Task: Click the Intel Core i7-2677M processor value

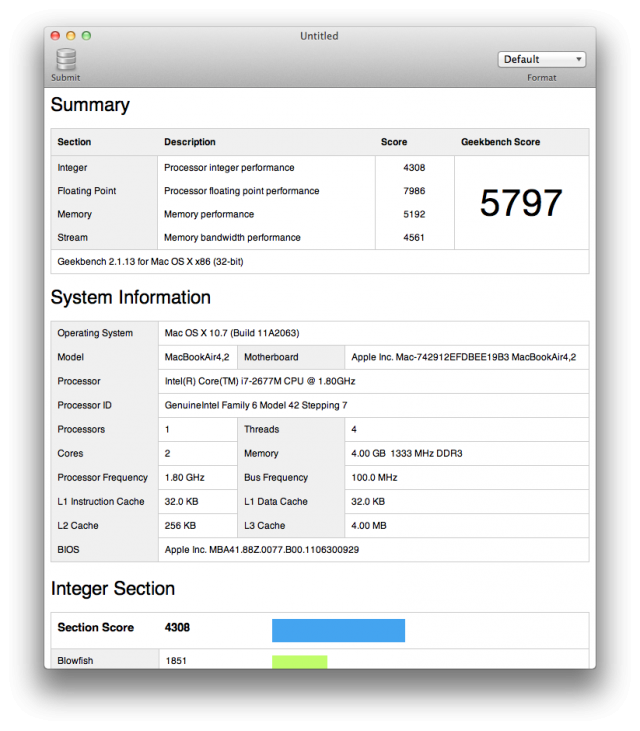Action: tap(260, 381)
